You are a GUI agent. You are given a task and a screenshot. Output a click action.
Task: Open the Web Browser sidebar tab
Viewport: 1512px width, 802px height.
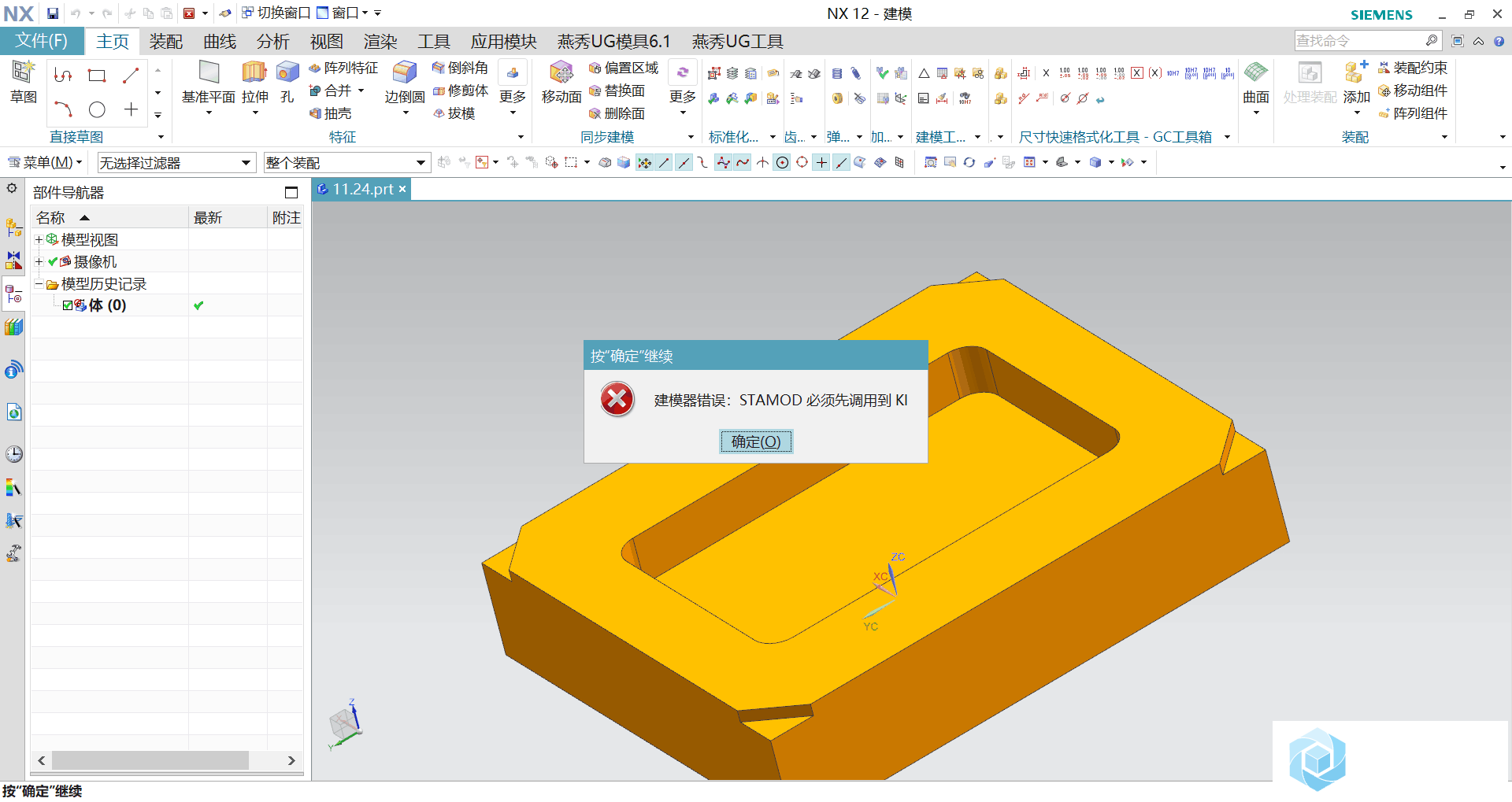[13, 412]
